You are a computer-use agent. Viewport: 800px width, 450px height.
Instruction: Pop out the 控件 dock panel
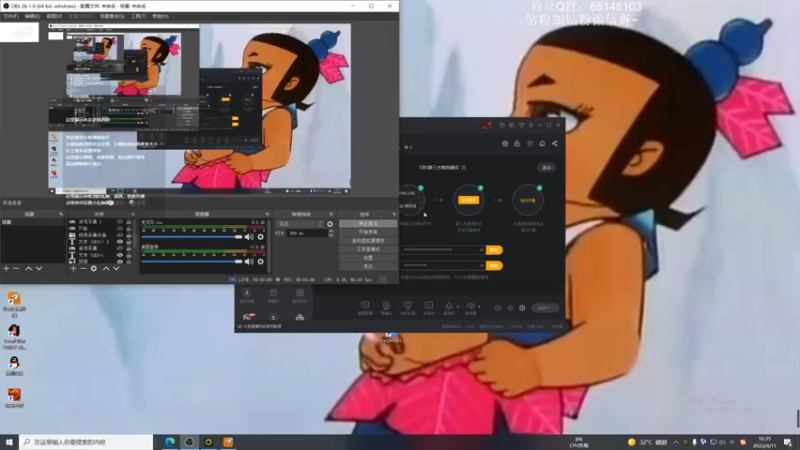[394, 214]
